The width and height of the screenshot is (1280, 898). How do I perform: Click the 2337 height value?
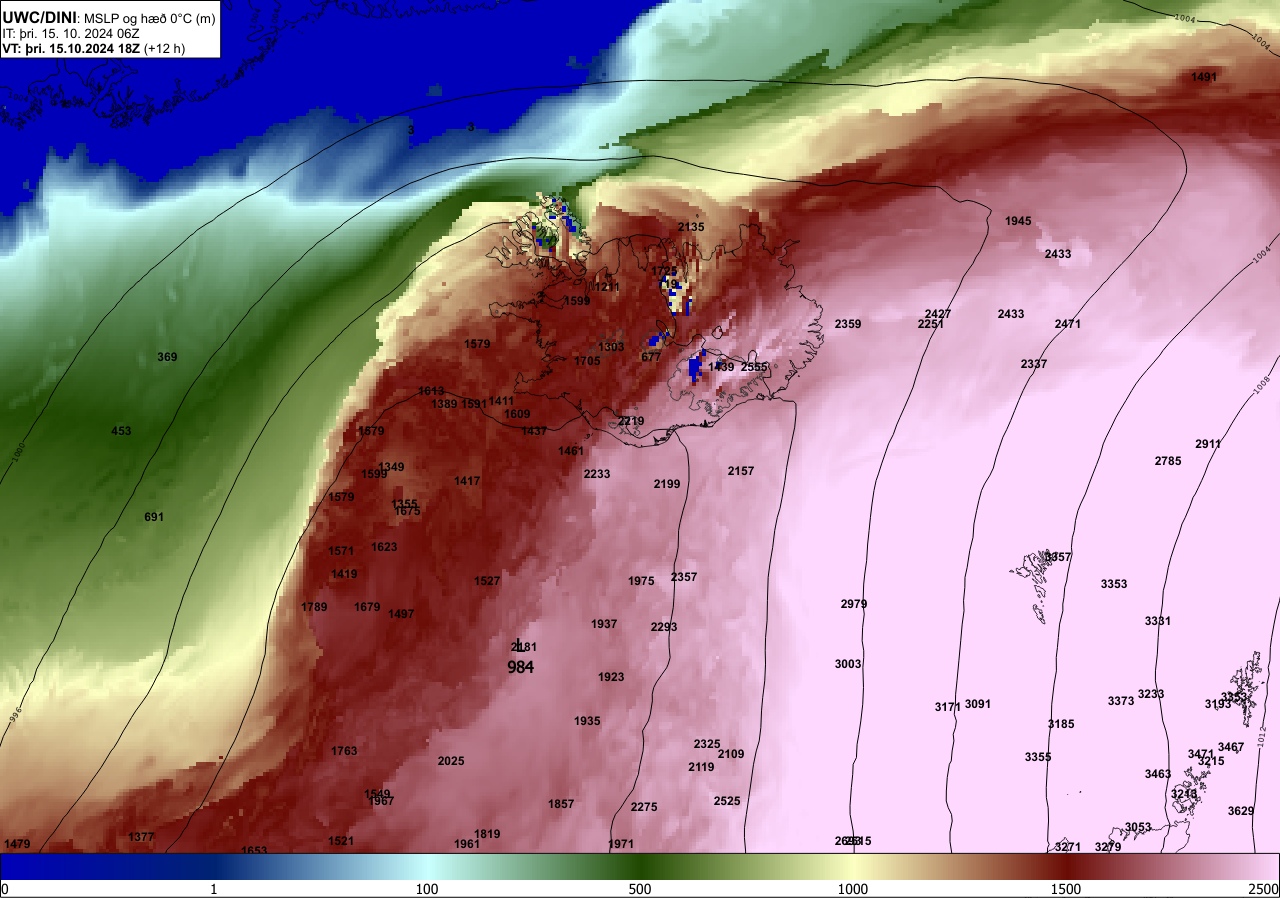pyautogui.click(x=1034, y=364)
